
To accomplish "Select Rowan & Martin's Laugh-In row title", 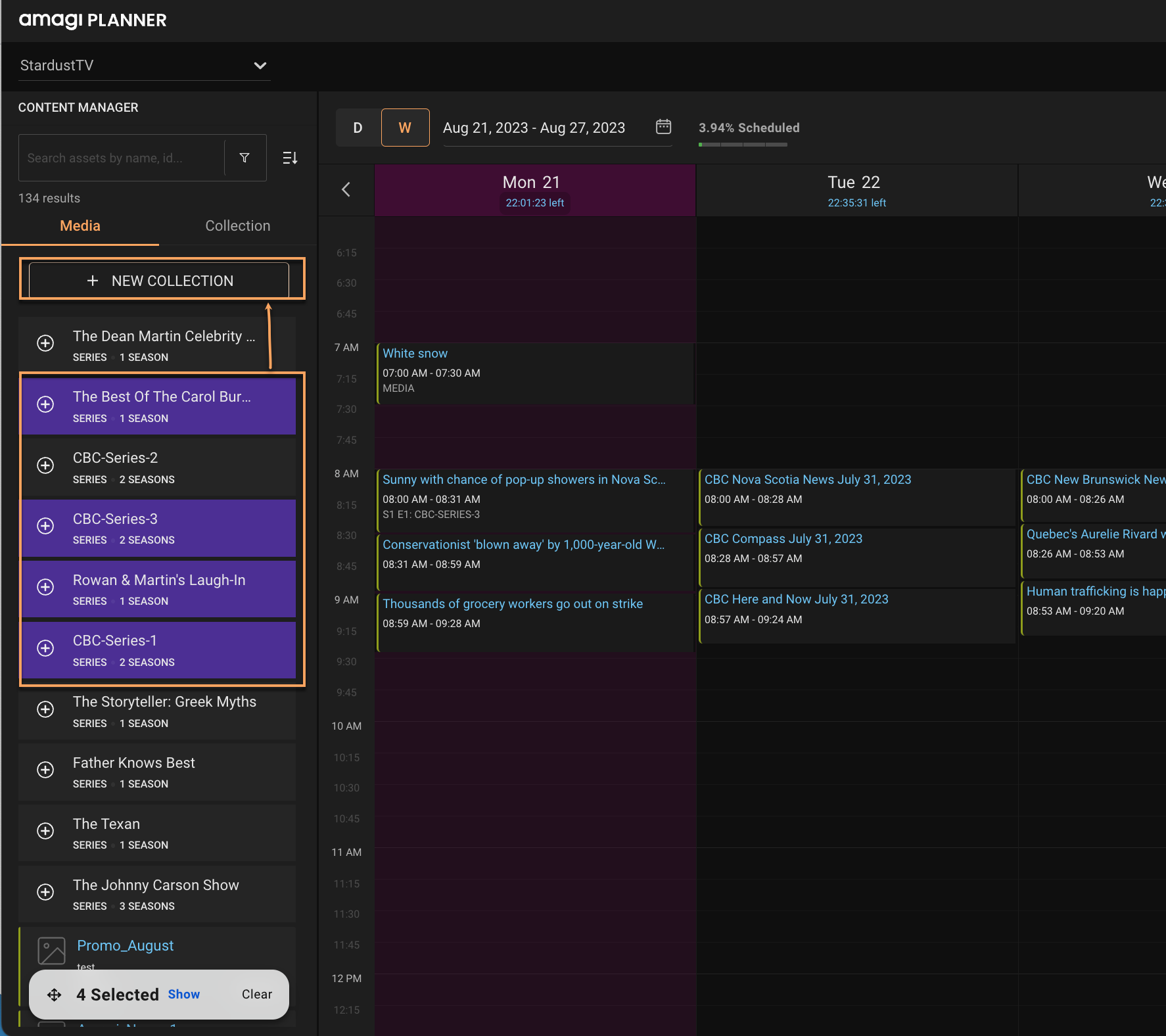I will [159, 580].
